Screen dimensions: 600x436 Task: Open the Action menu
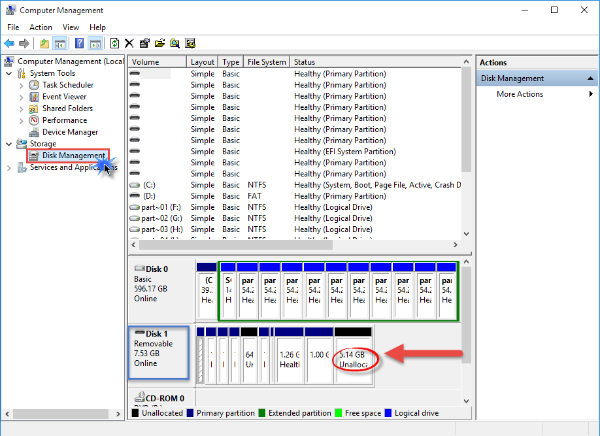pos(41,27)
